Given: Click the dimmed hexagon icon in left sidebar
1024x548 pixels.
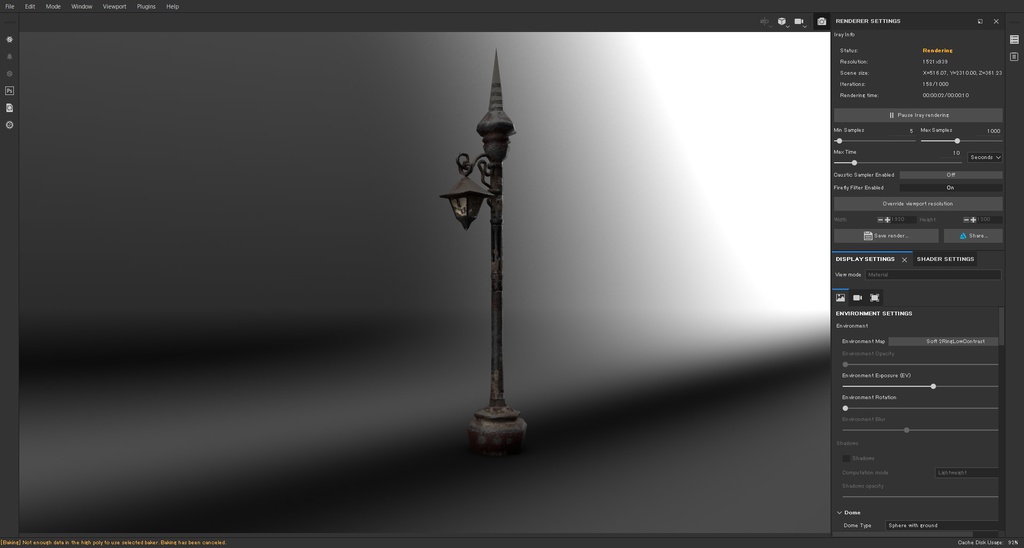Looking at the screenshot, I should pos(9,74).
